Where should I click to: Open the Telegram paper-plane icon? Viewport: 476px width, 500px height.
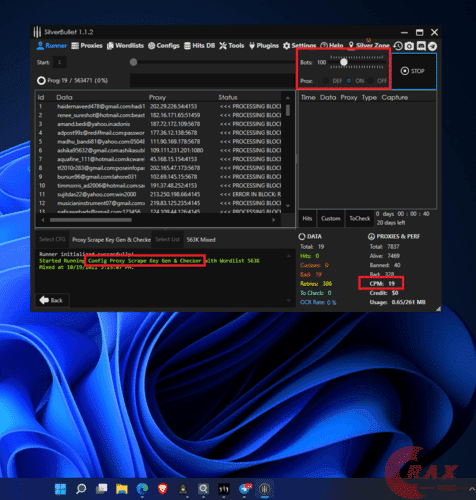pos(432,46)
